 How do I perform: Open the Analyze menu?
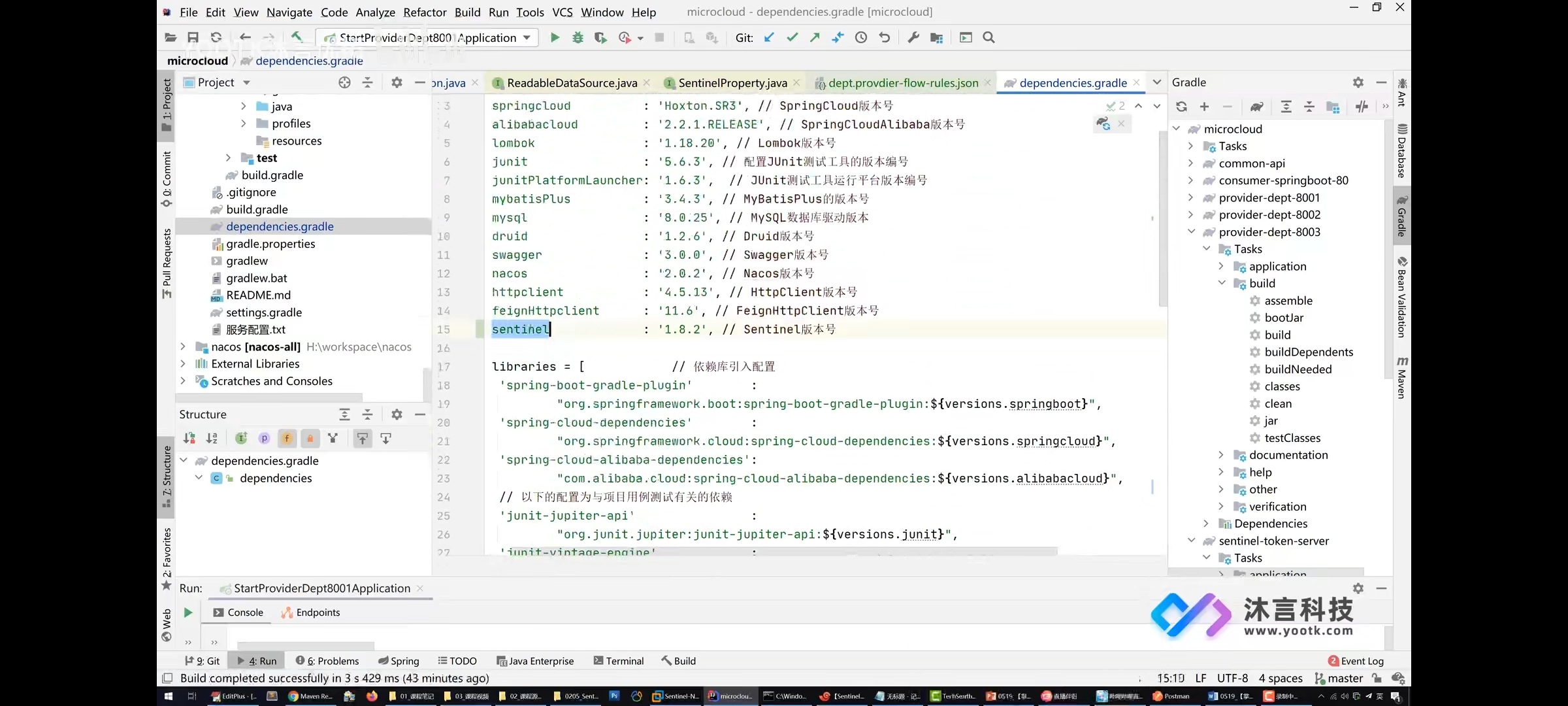tap(375, 12)
